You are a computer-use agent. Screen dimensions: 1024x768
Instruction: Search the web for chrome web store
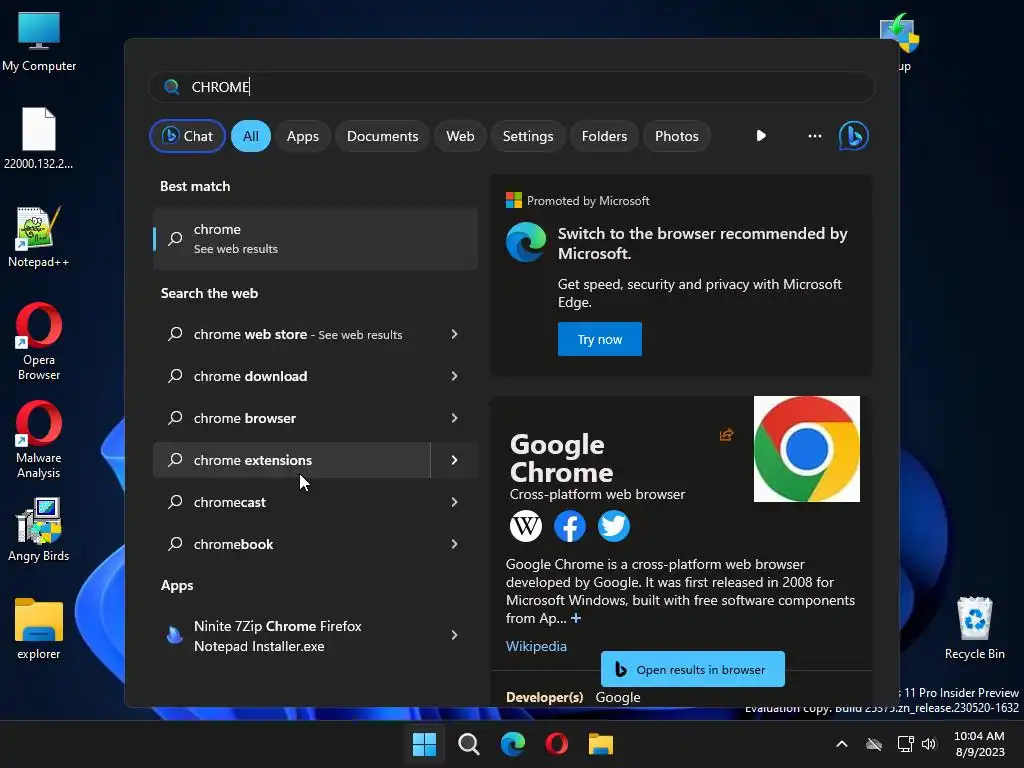click(x=292, y=334)
